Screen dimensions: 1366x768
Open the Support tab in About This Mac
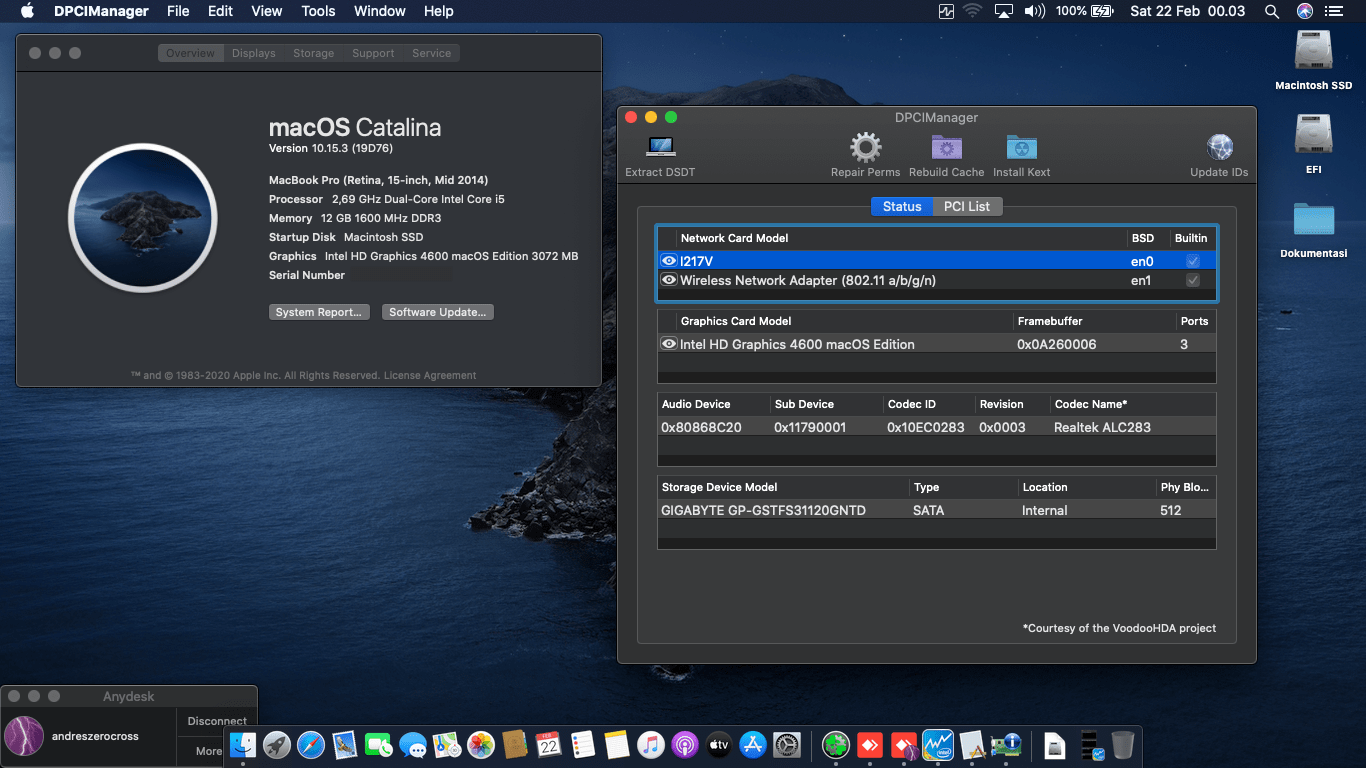[373, 53]
